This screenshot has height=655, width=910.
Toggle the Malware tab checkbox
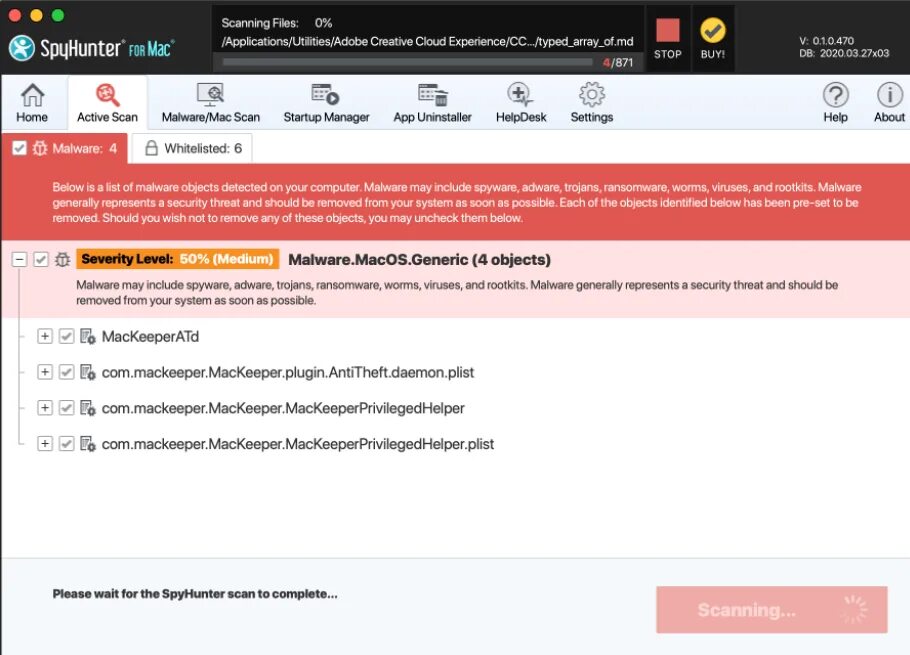pyautogui.click(x=19, y=149)
